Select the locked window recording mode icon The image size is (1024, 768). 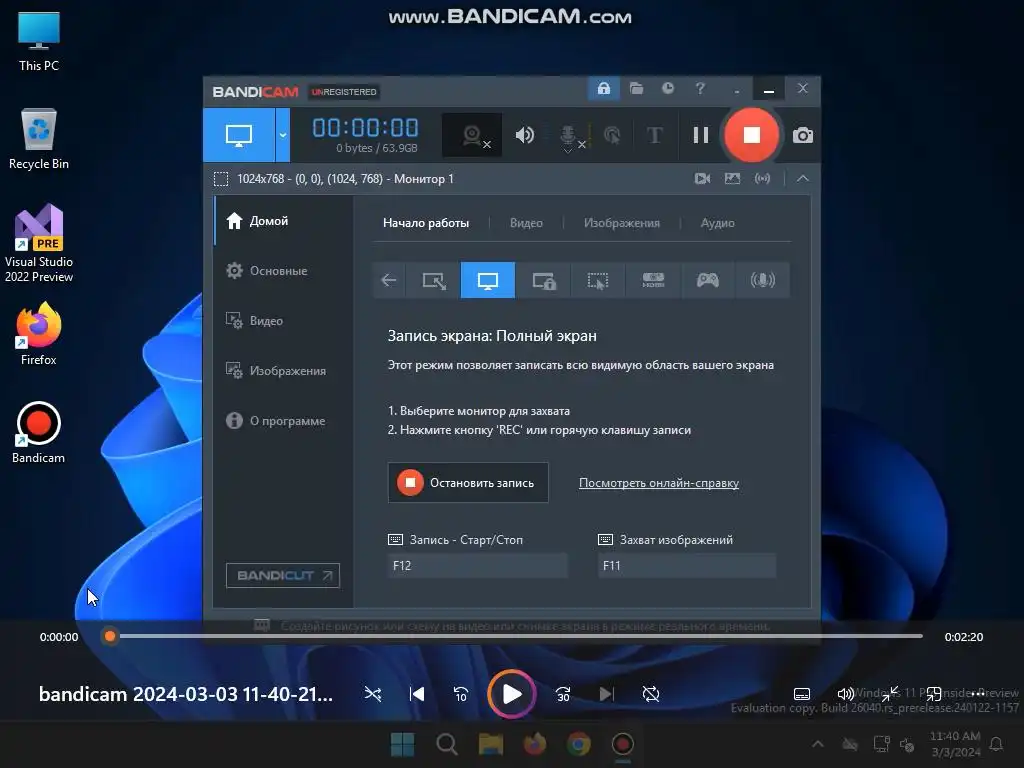click(543, 280)
